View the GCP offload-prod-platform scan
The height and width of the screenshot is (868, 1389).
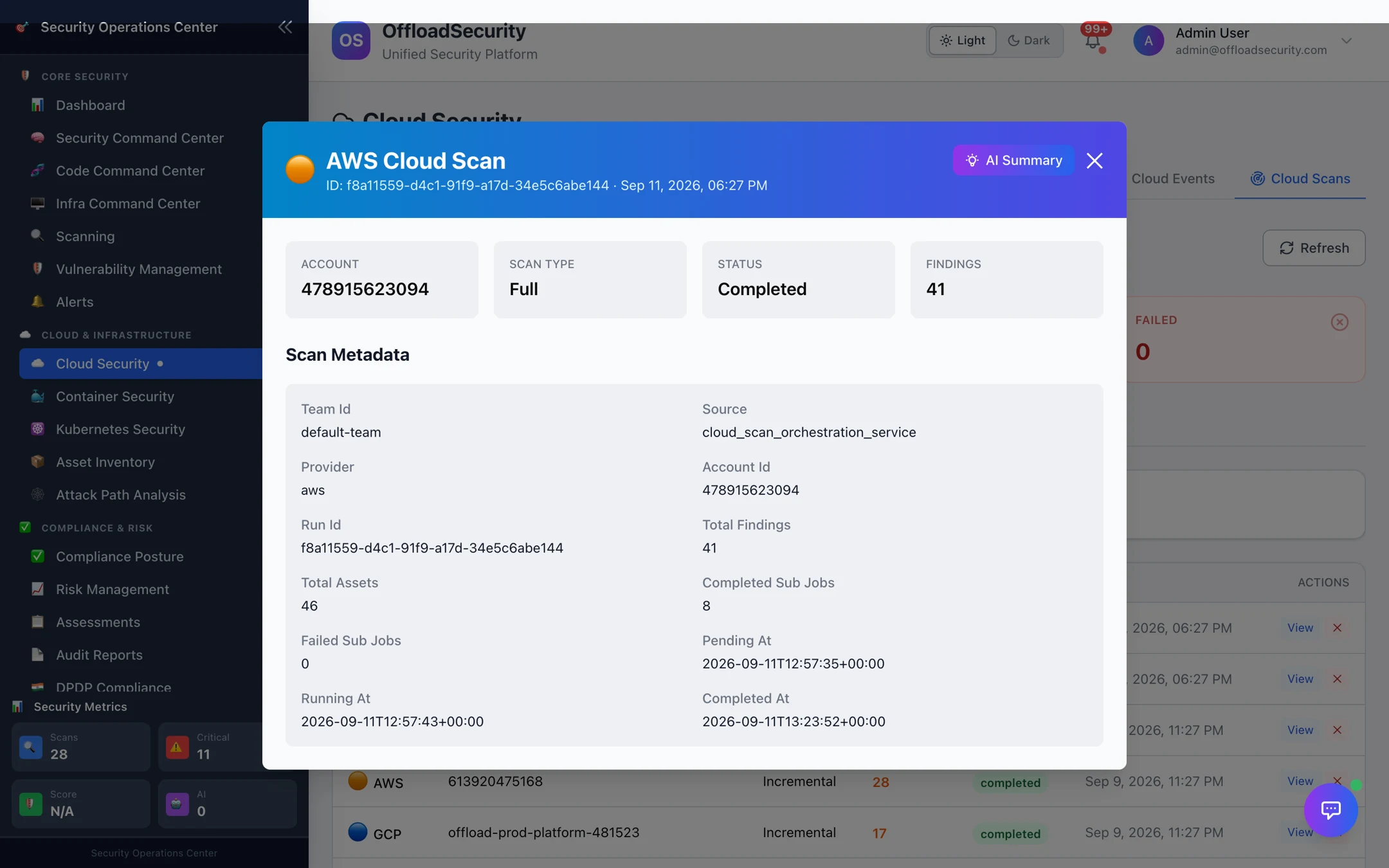1300,833
